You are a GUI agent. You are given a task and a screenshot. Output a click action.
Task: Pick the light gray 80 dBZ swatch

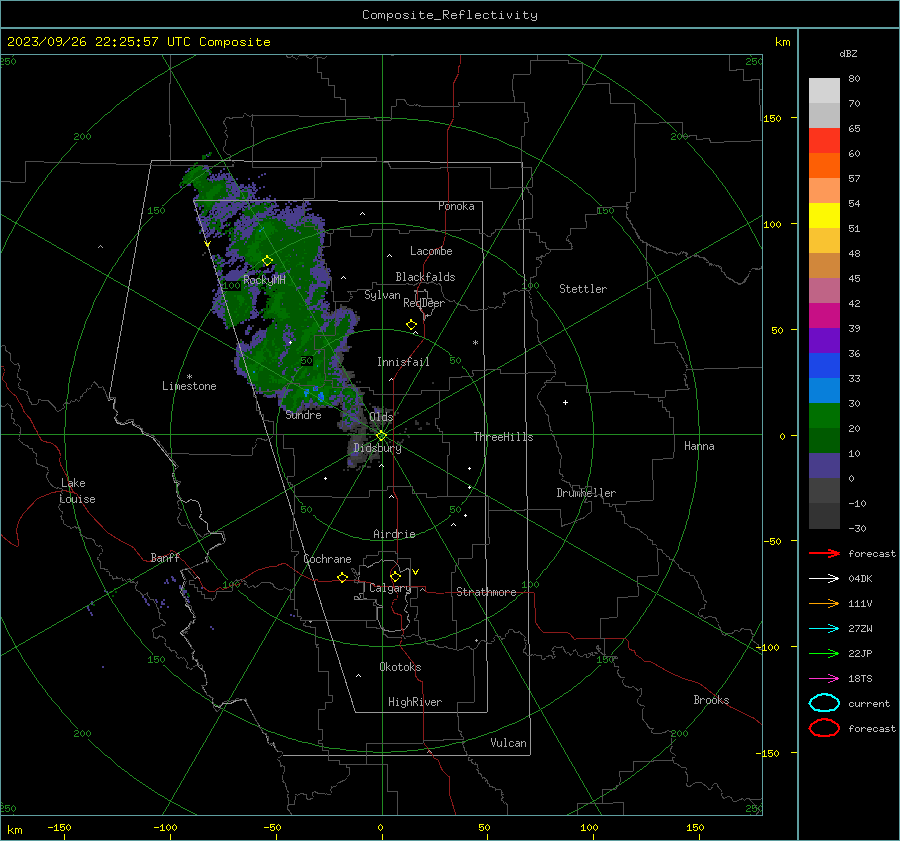[x=824, y=90]
